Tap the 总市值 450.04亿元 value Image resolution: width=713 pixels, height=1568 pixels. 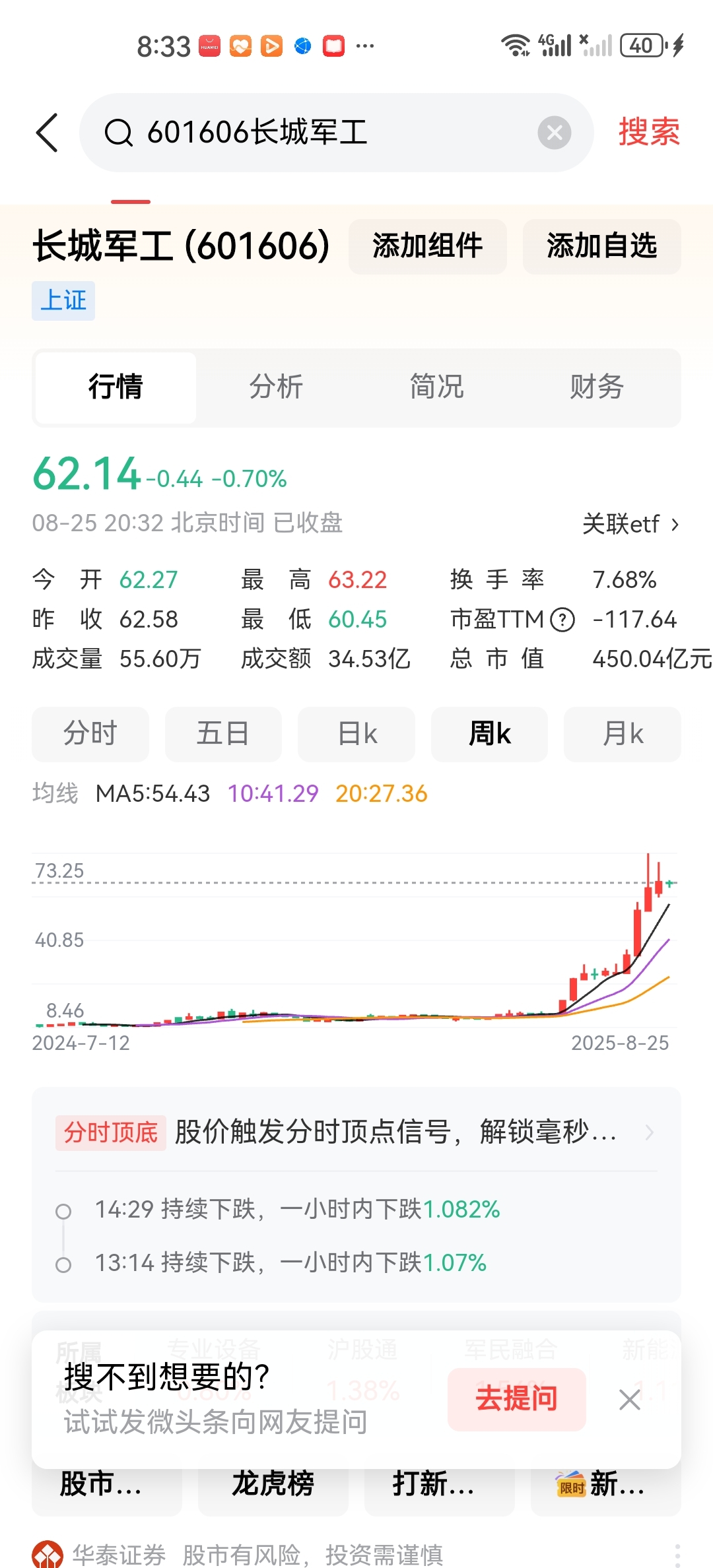click(x=652, y=659)
